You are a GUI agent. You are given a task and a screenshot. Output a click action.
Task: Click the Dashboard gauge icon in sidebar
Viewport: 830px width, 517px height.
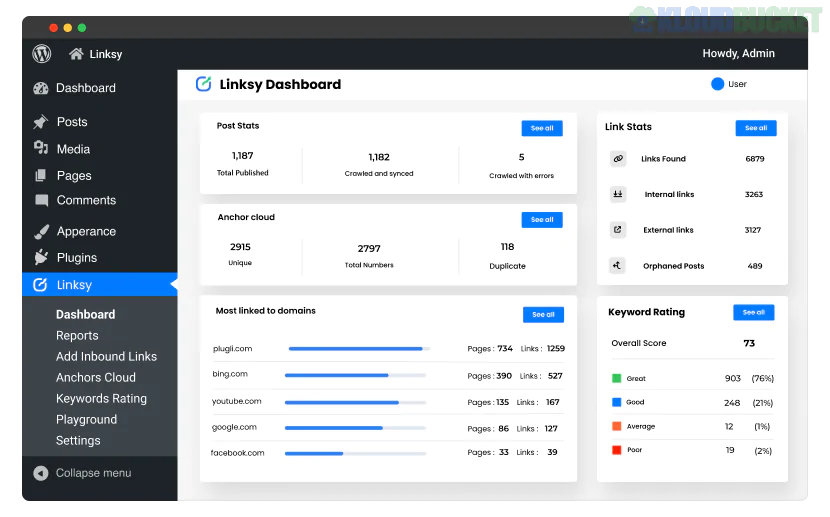41,88
